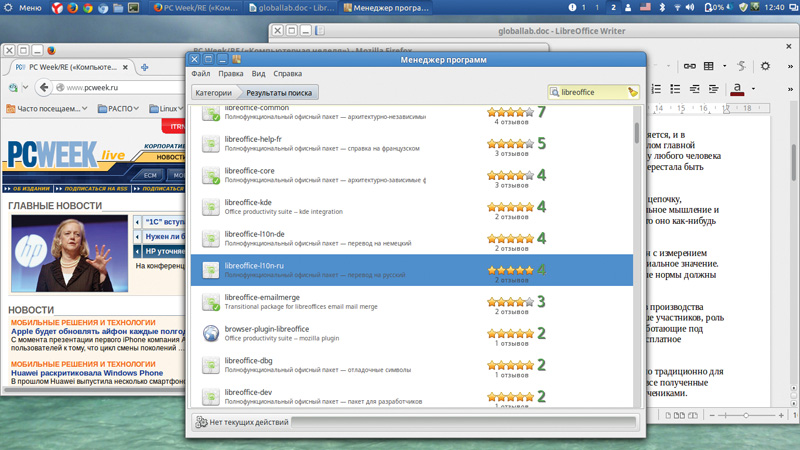Click the magnifier icon in search box
Screen dimensions: 800x450
[x=555, y=92]
